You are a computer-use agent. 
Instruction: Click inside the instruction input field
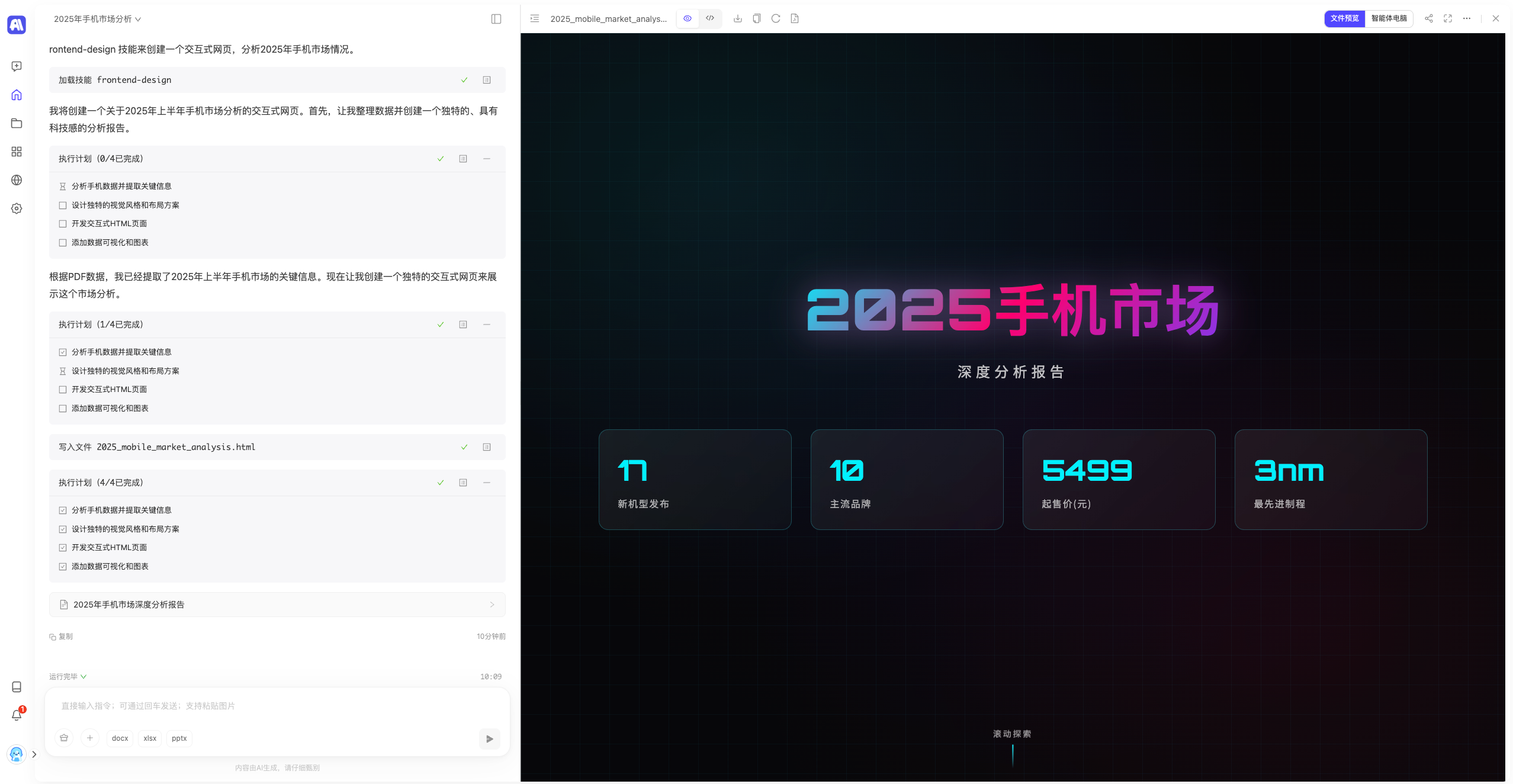pyautogui.click(x=237, y=706)
